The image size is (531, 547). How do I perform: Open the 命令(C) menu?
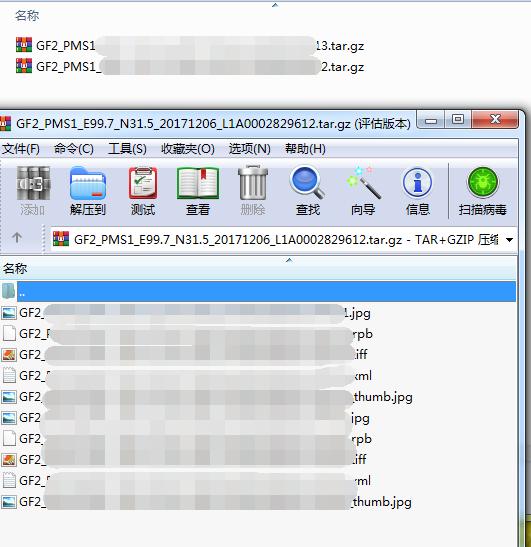click(74, 149)
